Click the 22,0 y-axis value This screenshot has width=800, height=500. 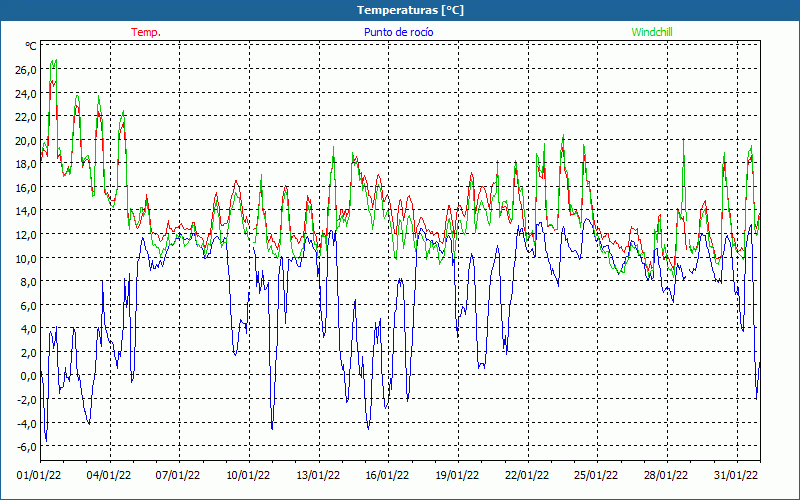point(26,117)
